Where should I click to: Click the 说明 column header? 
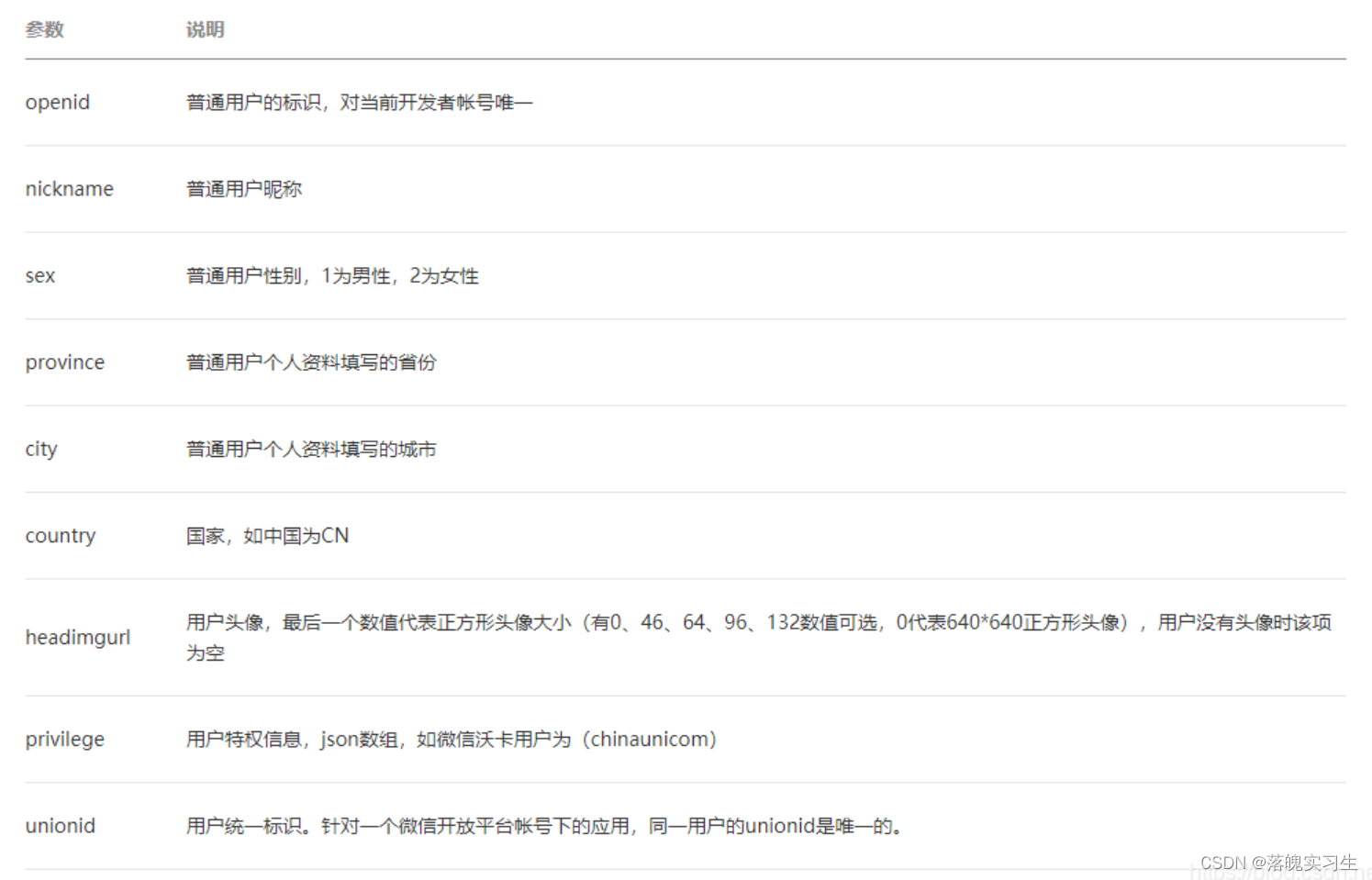pyautogui.click(x=205, y=29)
